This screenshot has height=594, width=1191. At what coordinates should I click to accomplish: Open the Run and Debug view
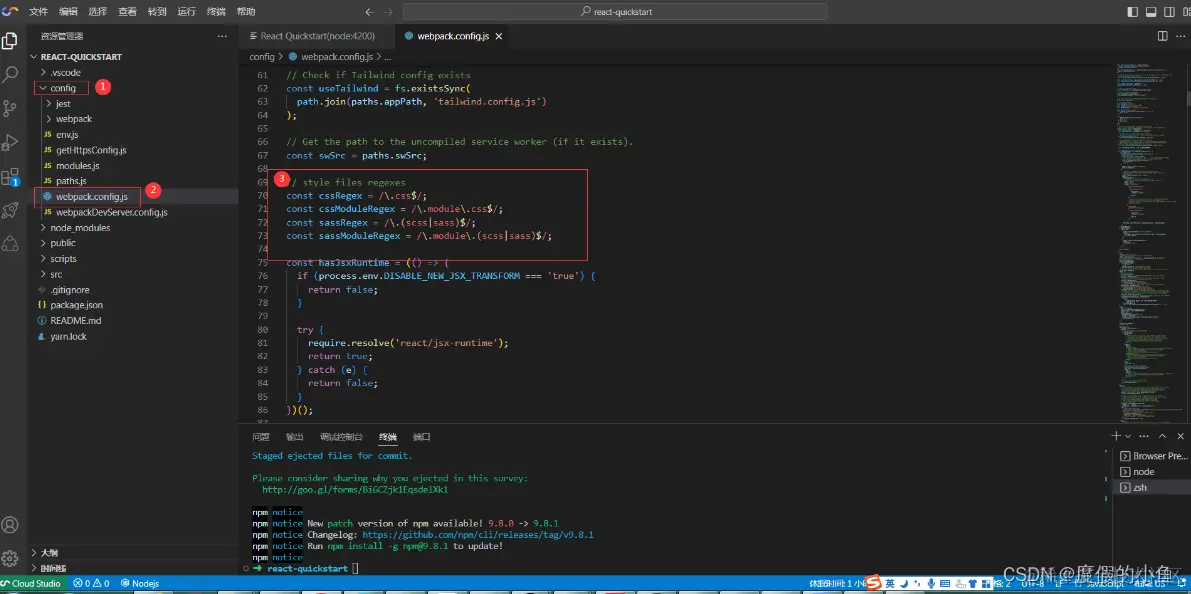click(x=10, y=142)
